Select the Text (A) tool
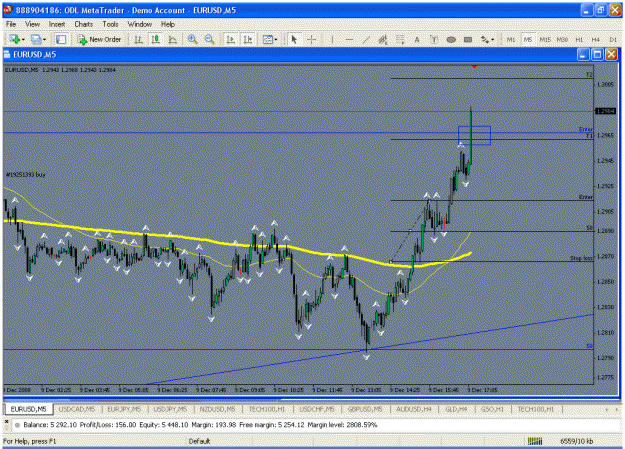Screen dimensions: 625x449 (x=417, y=39)
